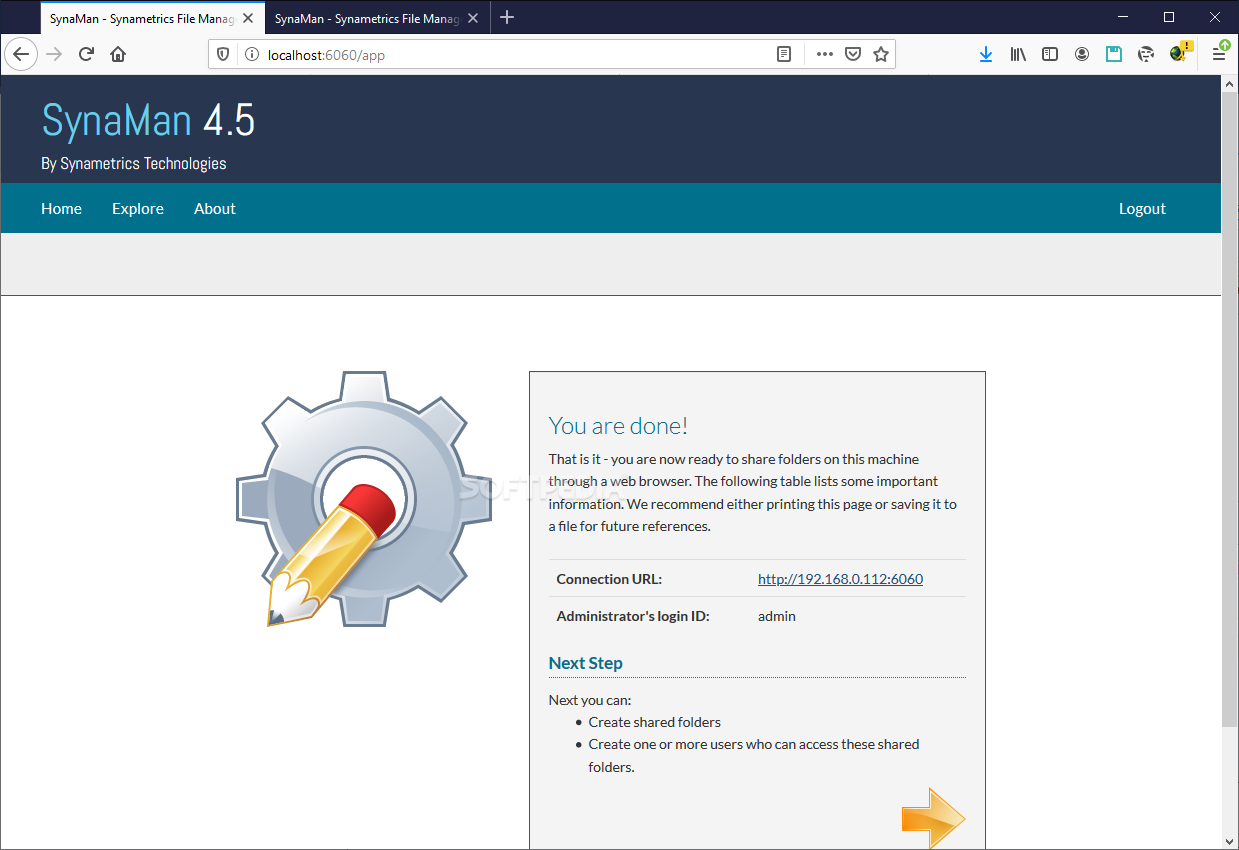Image resolution: width=1239 pixels, height=850 pixels.
Task: Minimize the browser window
Action: 1123,17
